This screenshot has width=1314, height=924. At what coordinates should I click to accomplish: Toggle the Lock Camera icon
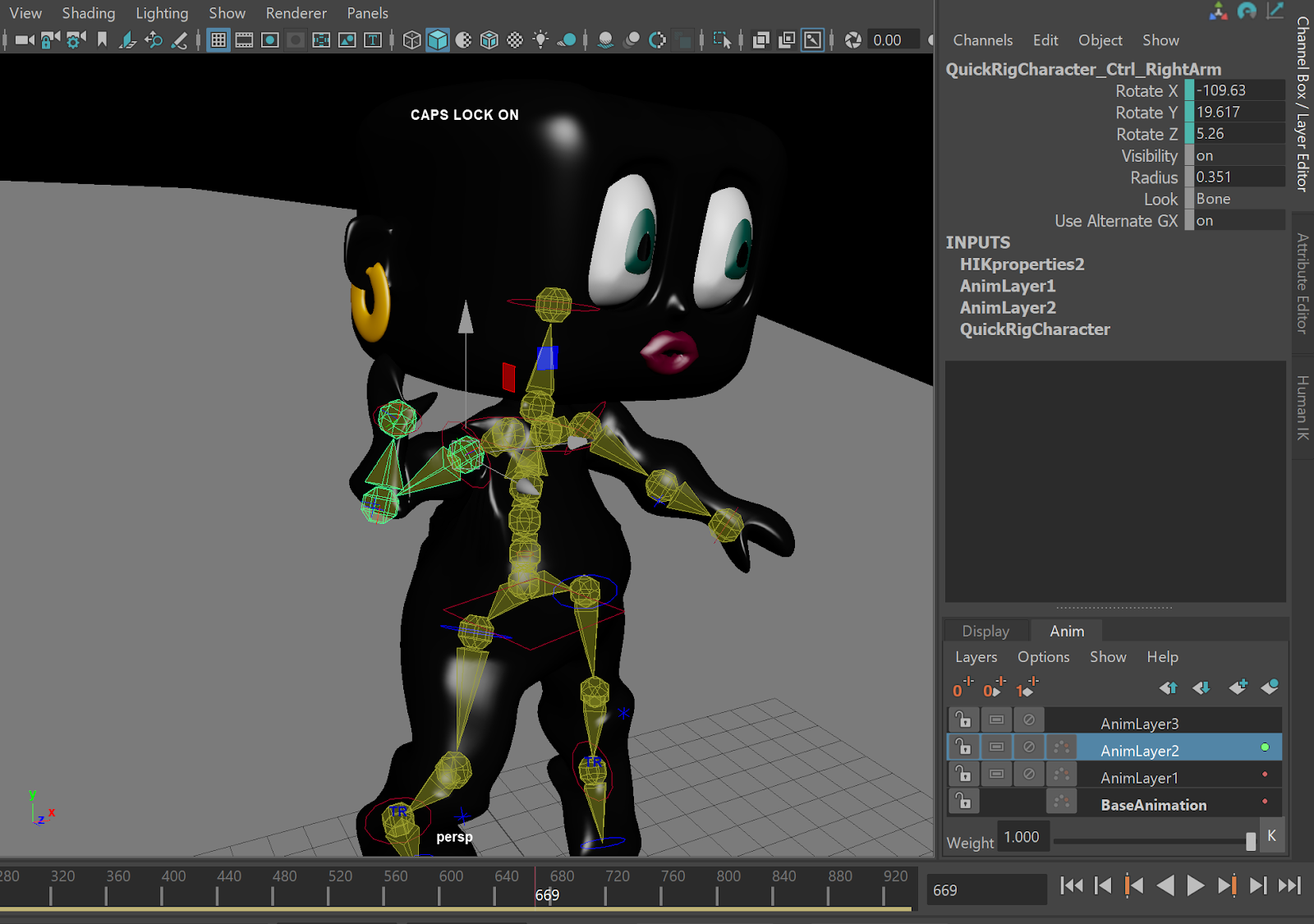(50, 39)
